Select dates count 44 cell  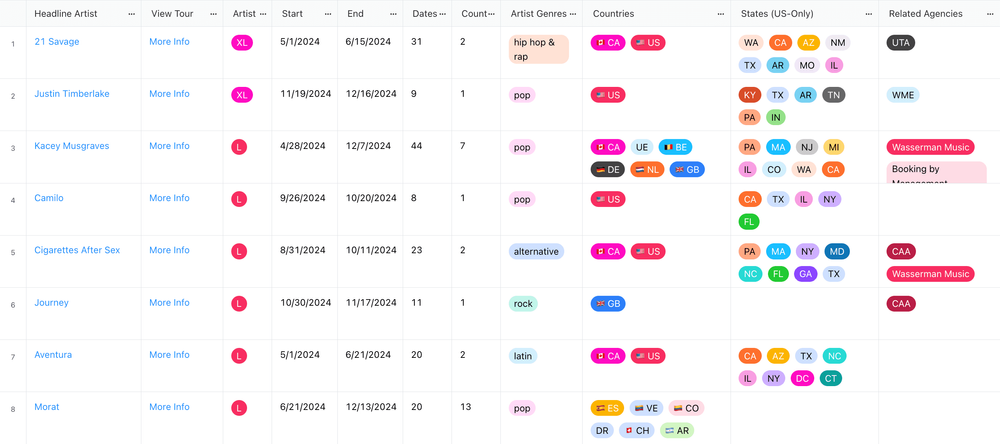pyautogui.click(x=428, y=157)
